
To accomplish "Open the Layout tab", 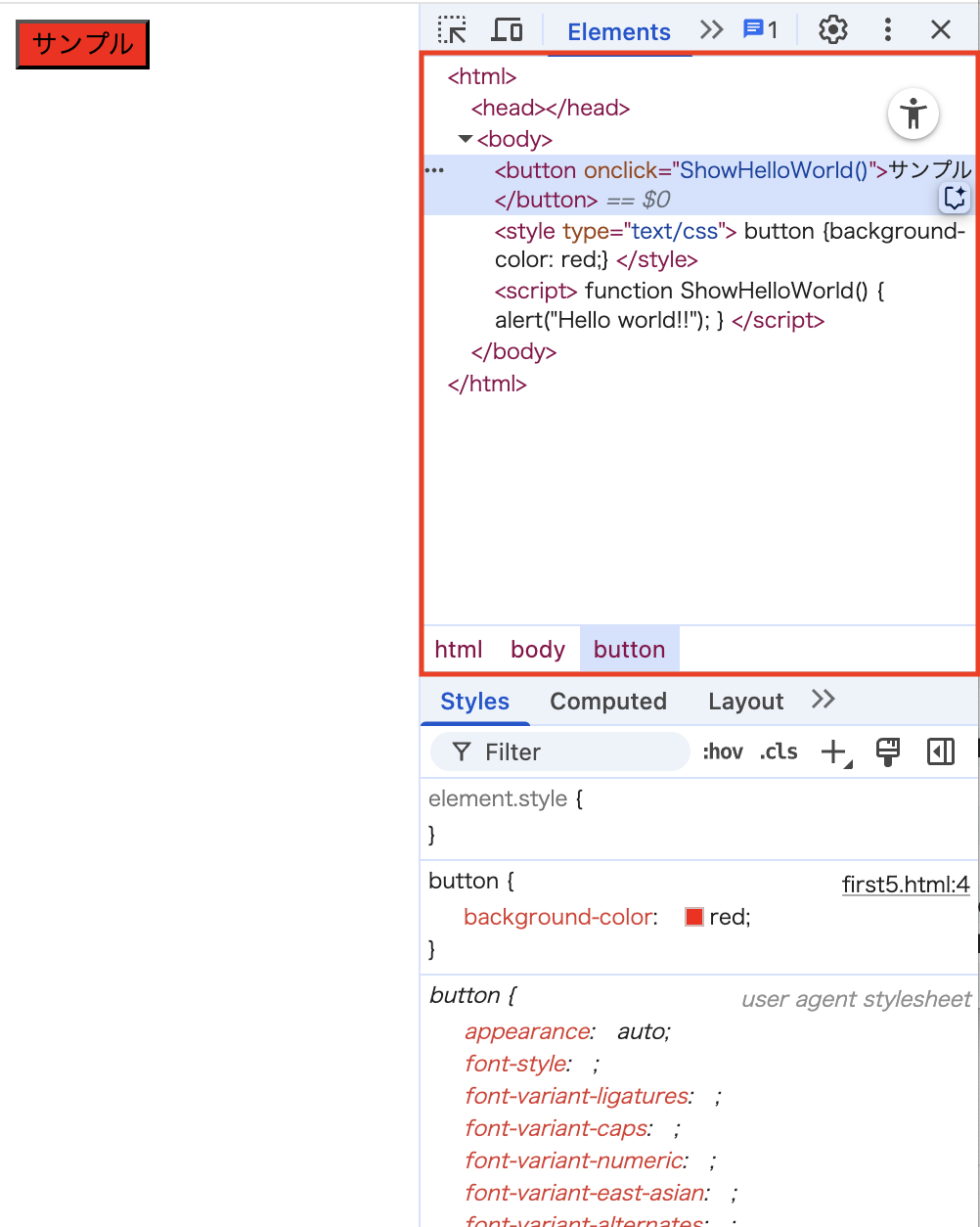I will tap(745, 701).
